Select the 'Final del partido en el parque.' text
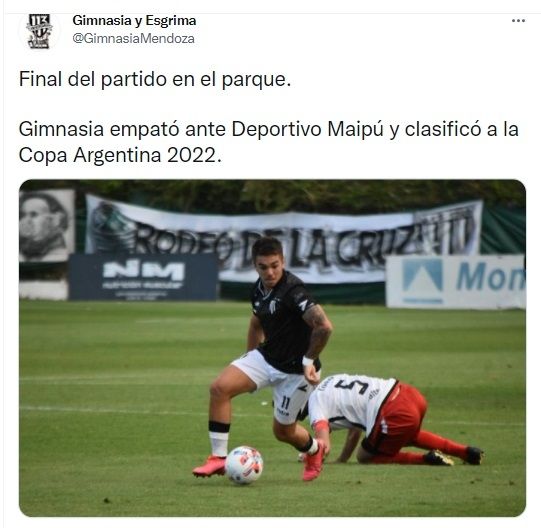 [x=155, y=79]
